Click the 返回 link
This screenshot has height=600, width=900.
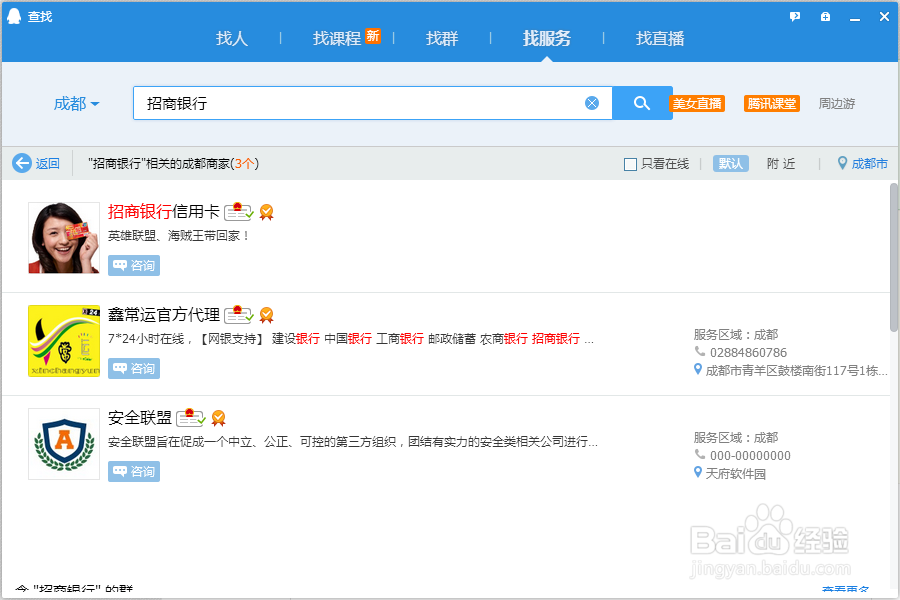tap(48, 164)
